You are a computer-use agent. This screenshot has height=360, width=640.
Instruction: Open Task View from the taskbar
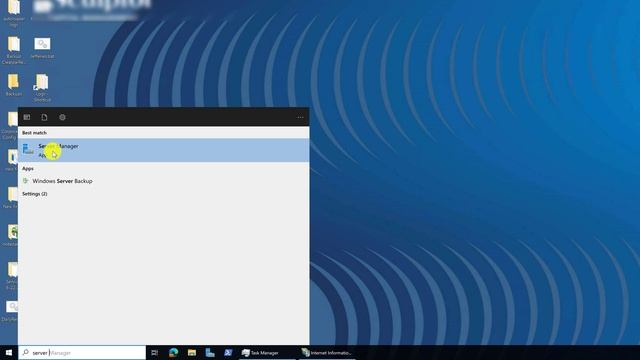pyautogui.click(x=154, y=353)
